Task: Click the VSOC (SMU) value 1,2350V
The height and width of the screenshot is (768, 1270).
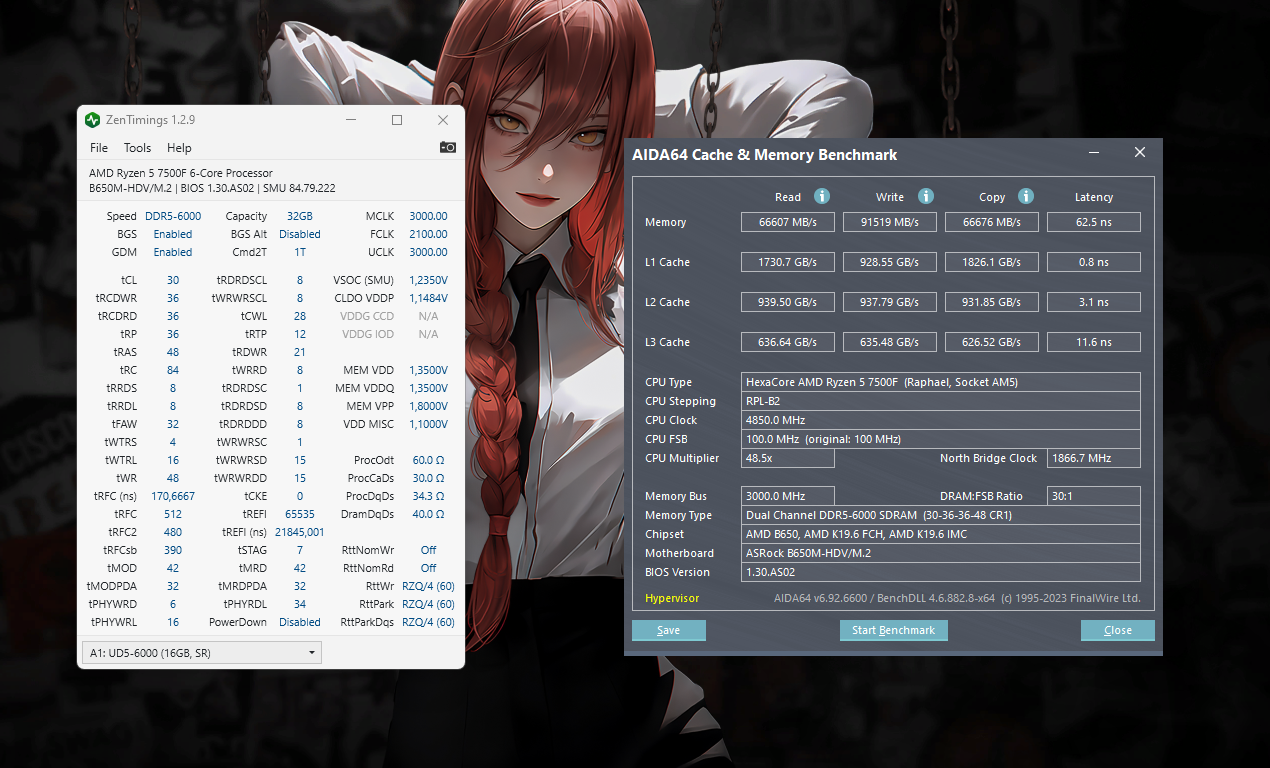Action: coord(428,280)
